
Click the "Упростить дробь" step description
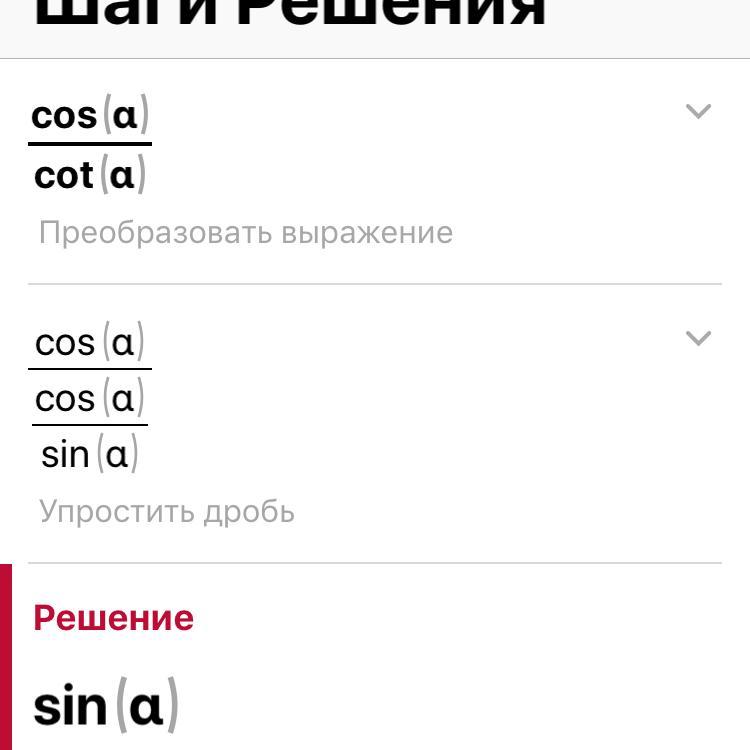(167, 512)
